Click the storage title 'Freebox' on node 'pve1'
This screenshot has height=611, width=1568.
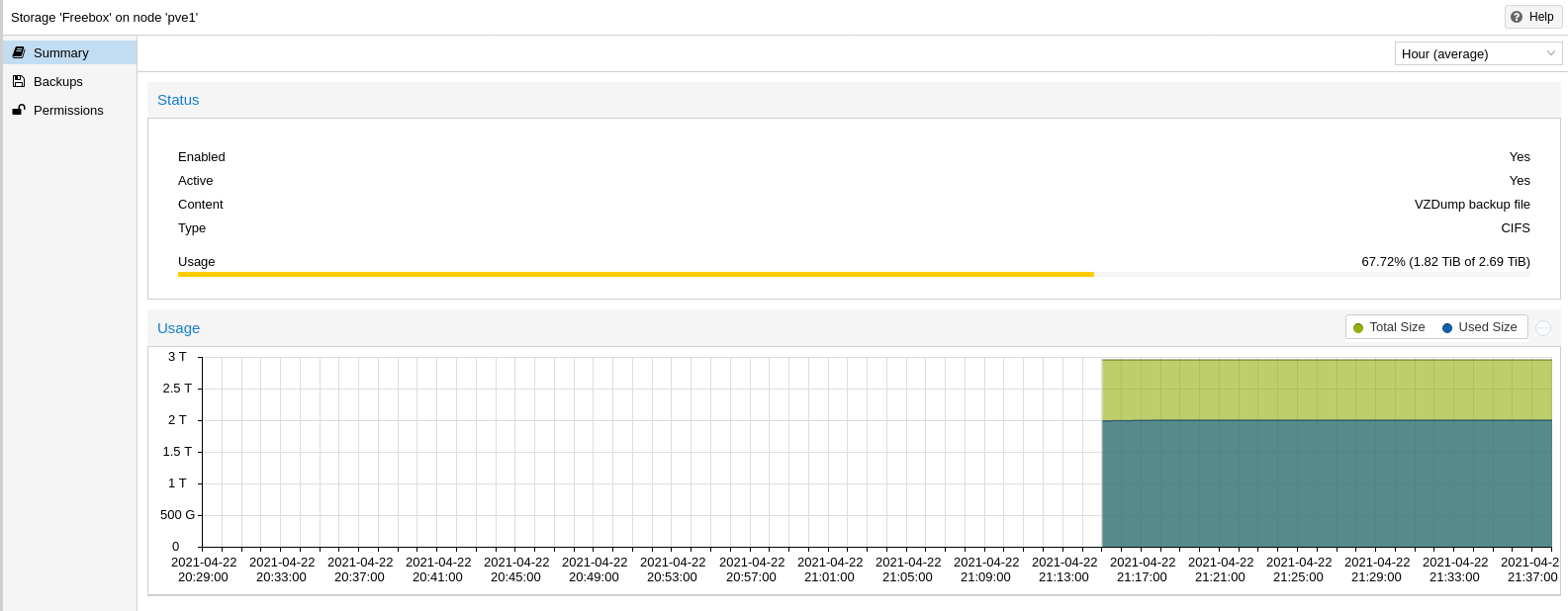coord(104,17)
